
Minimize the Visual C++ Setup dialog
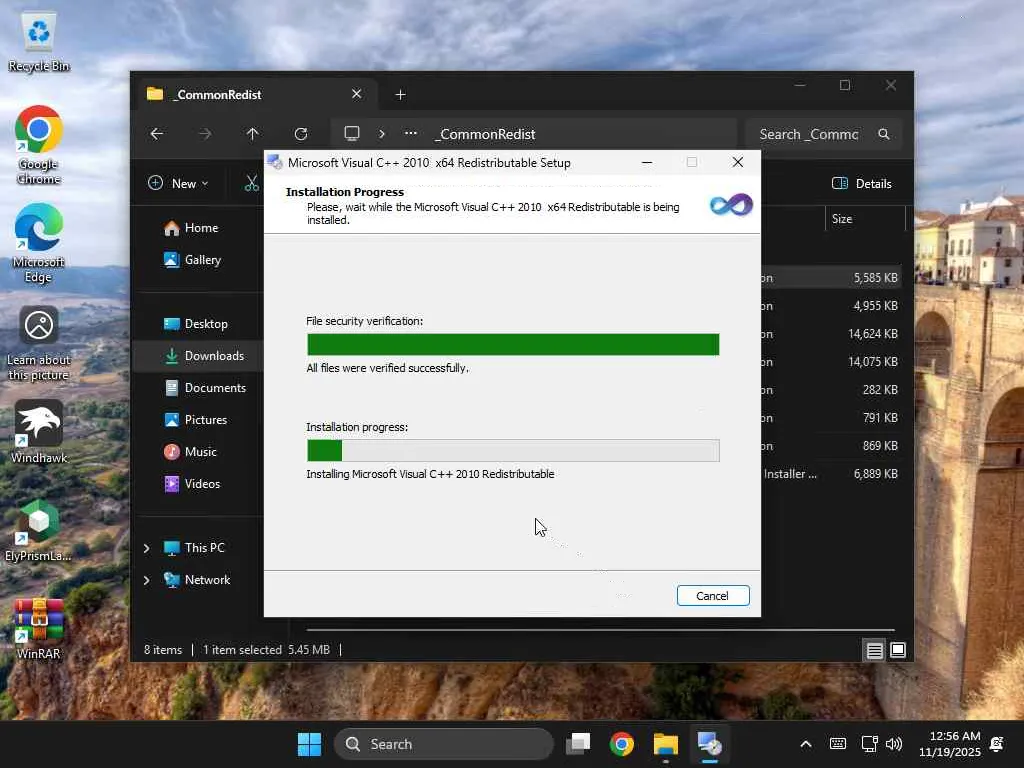click(647, 163)
